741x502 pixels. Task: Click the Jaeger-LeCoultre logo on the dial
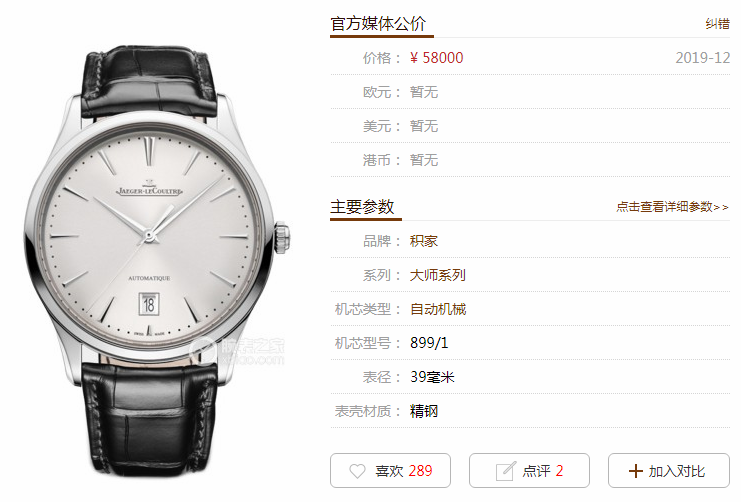coord(149,189)
